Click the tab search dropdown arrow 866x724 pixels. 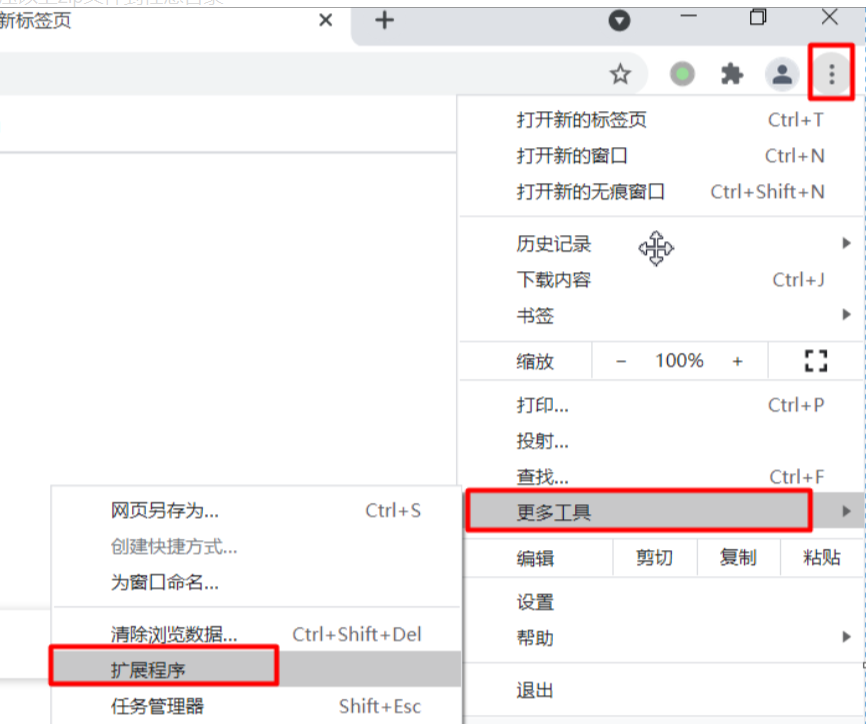619,21
